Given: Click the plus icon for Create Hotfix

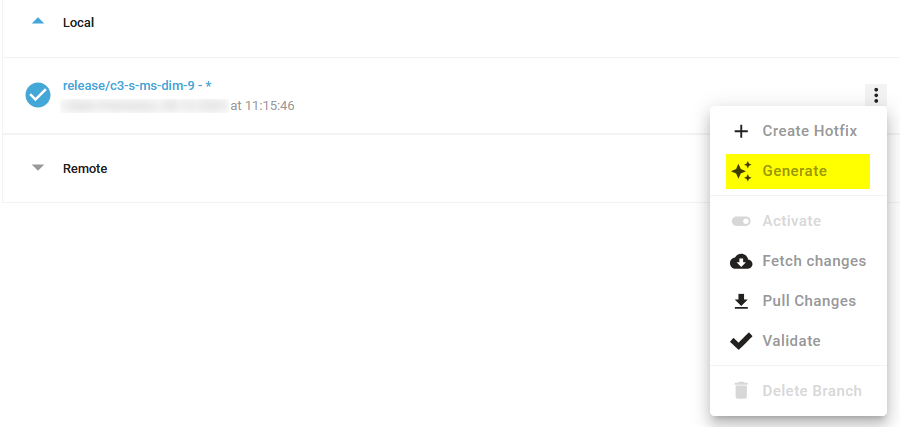Looking at the screenshot, I should 742,131.
